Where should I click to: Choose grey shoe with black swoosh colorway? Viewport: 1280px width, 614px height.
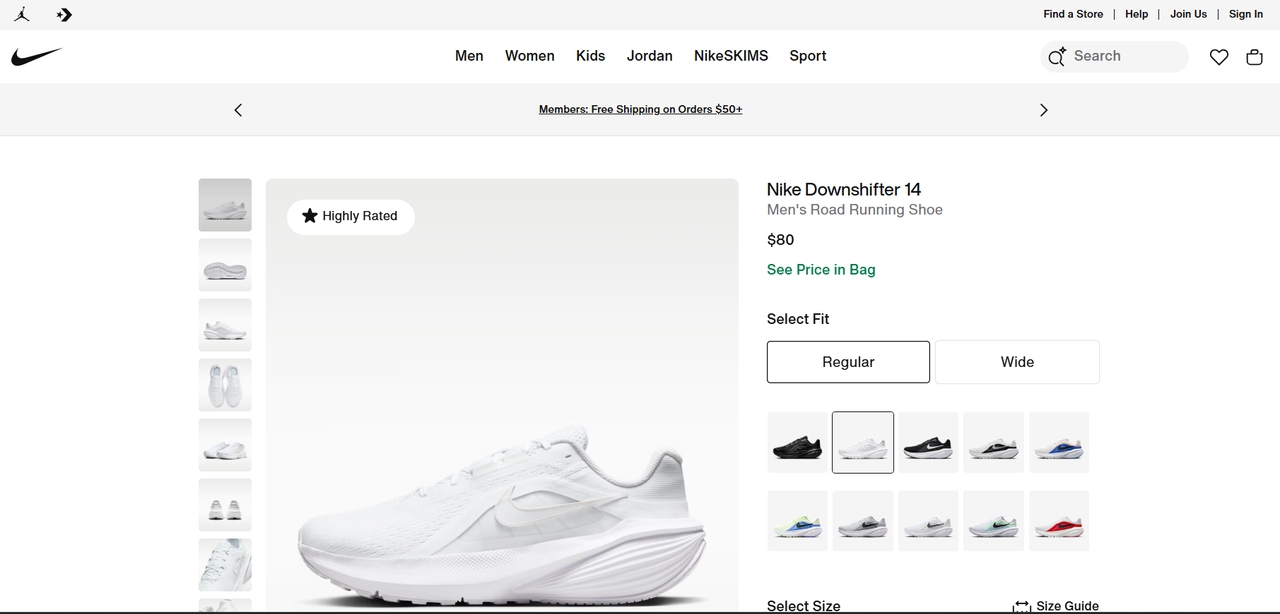click(x=863, y=521)
